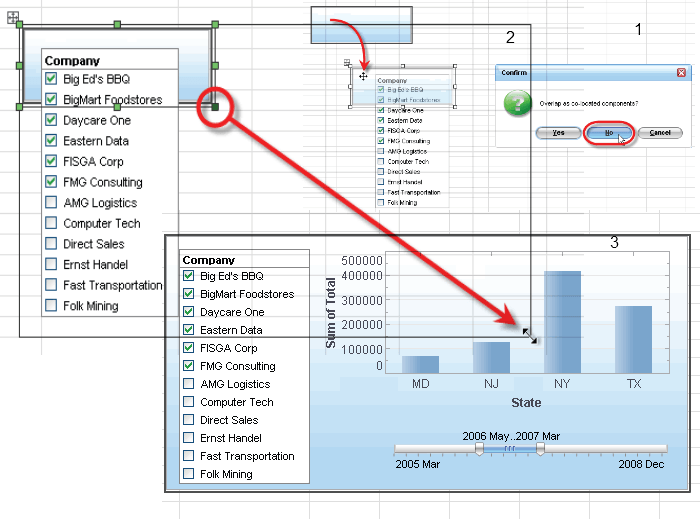Screen dimensions: 700x519
Task: Click the green question mark icon in Confirm dialog
Action: [517, 103]
